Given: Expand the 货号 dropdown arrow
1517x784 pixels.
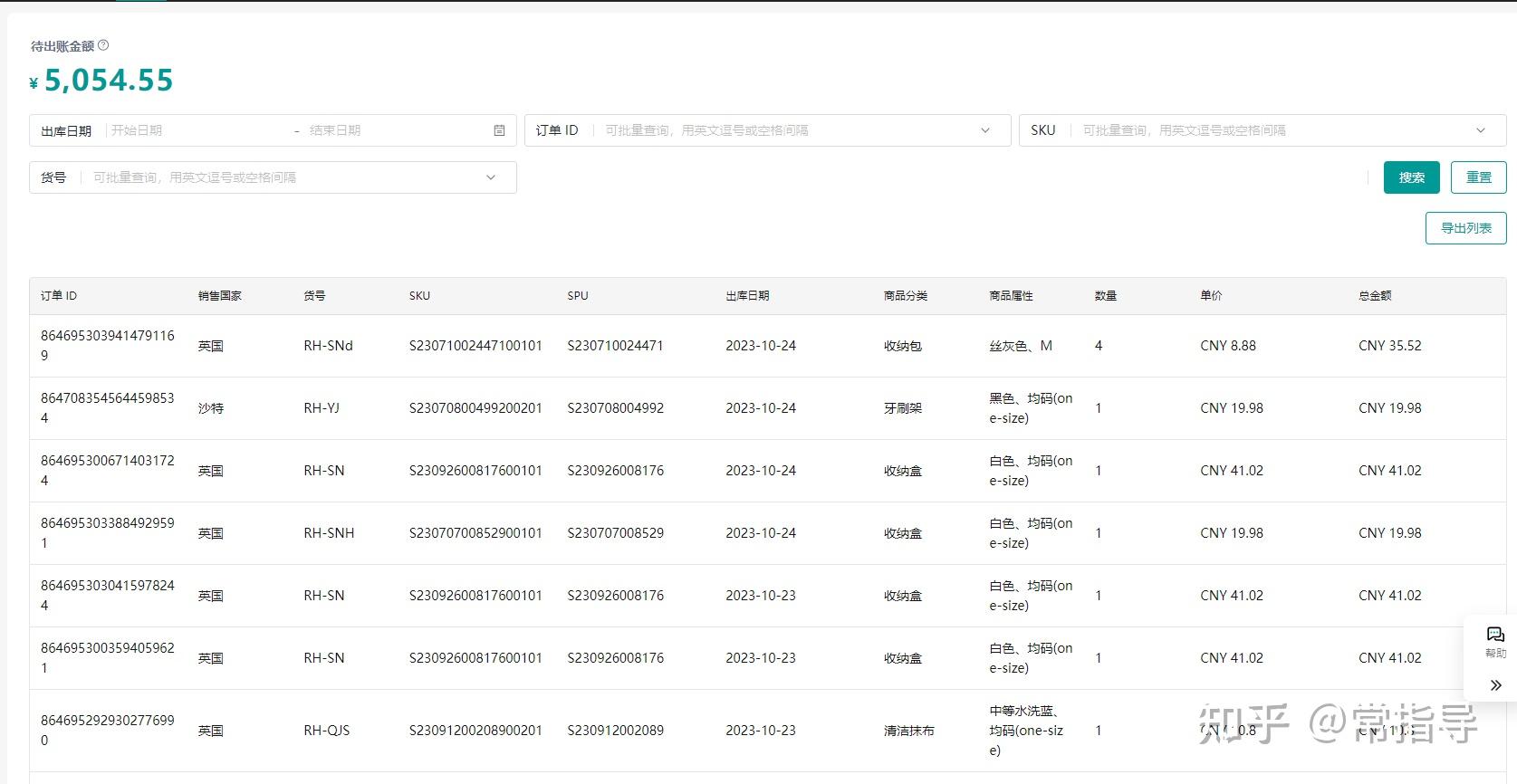Looking at the screenshot, I should (x=491, y=177).
